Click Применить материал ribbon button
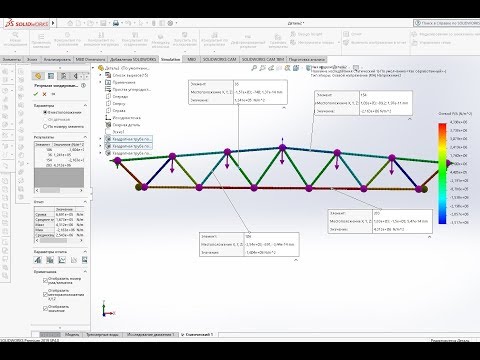 [41, 41]
